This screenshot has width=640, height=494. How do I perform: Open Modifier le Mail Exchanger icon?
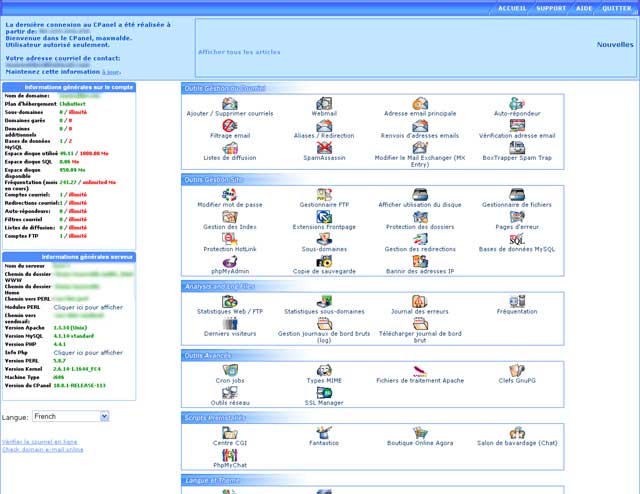pos(420,148)
